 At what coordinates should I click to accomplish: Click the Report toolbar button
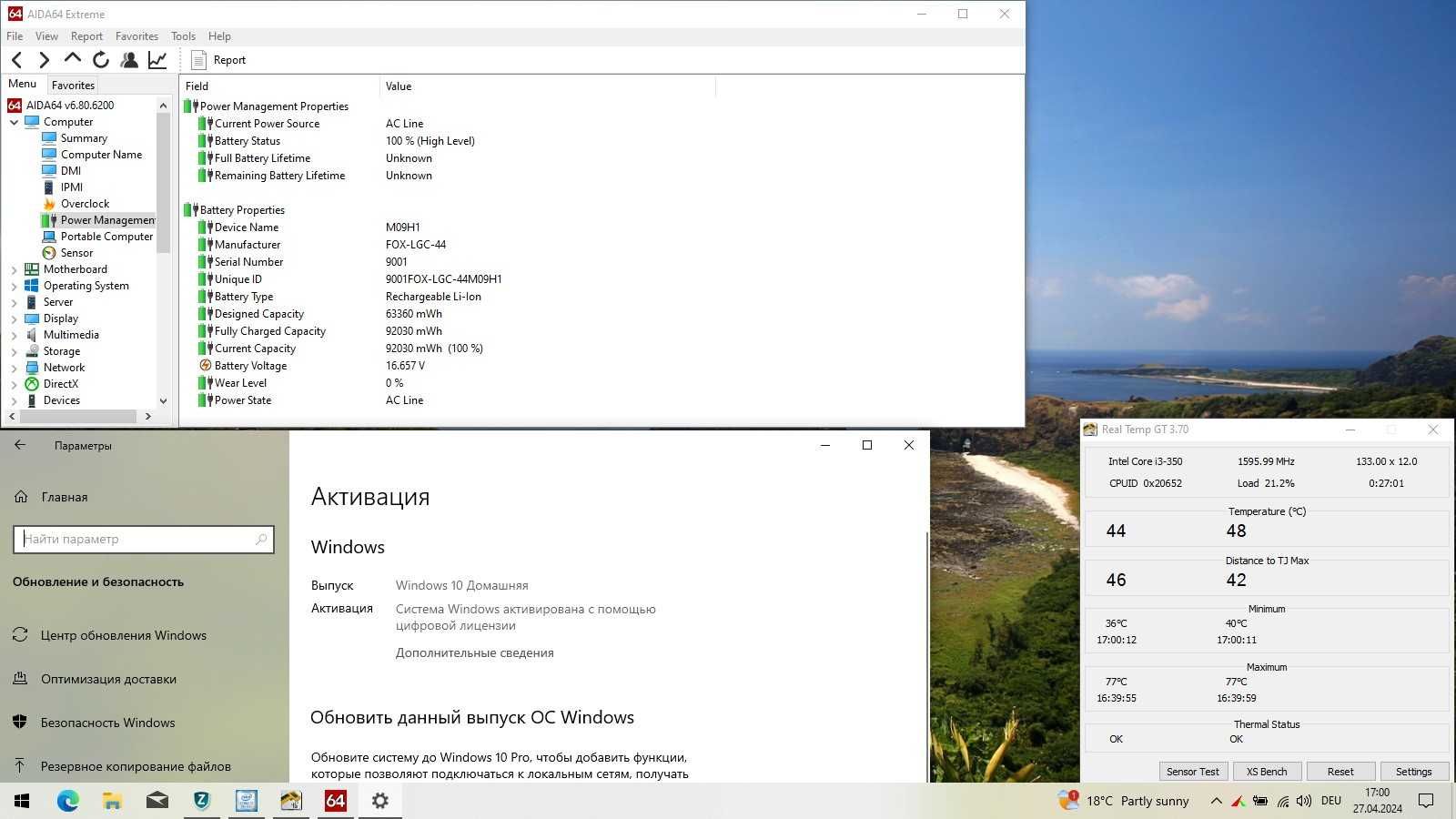click(x=218, y=60)
